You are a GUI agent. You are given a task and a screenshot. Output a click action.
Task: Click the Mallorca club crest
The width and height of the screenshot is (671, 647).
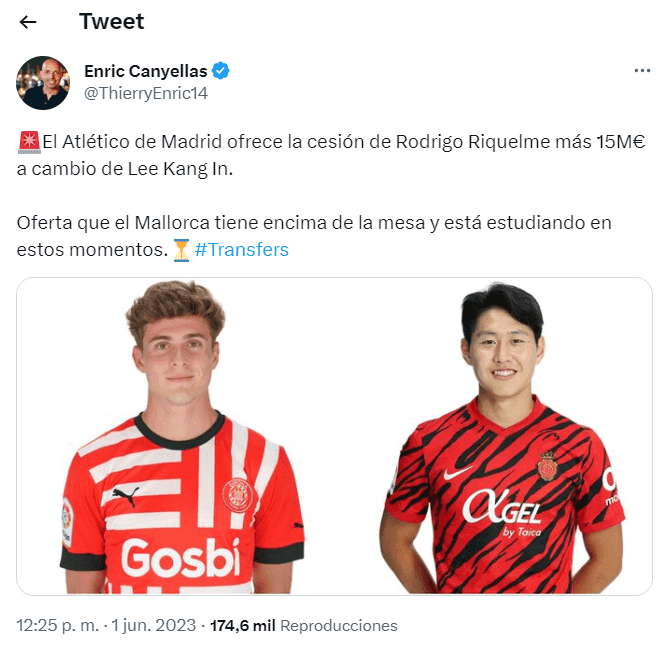[547, 466]
